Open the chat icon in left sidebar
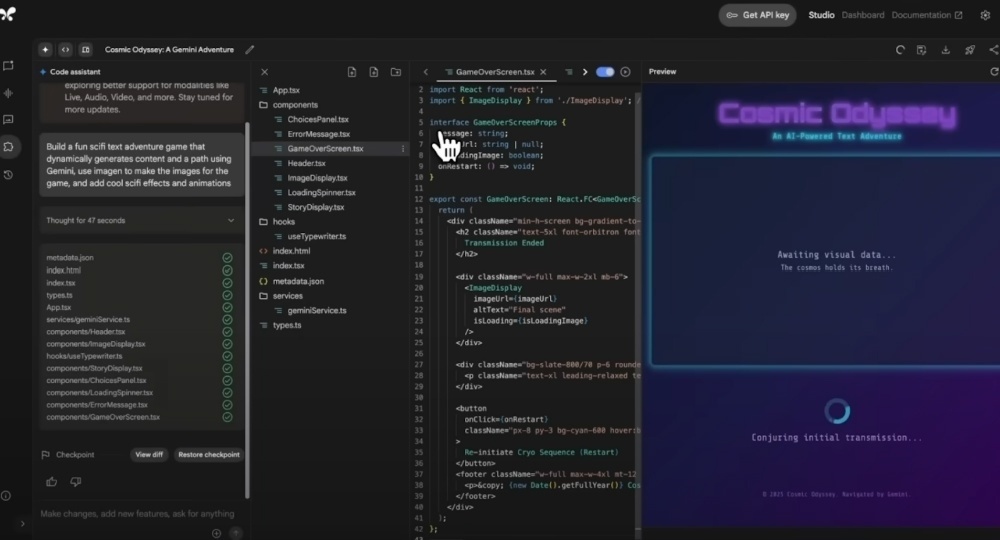1000x540 pixels. 8,66
